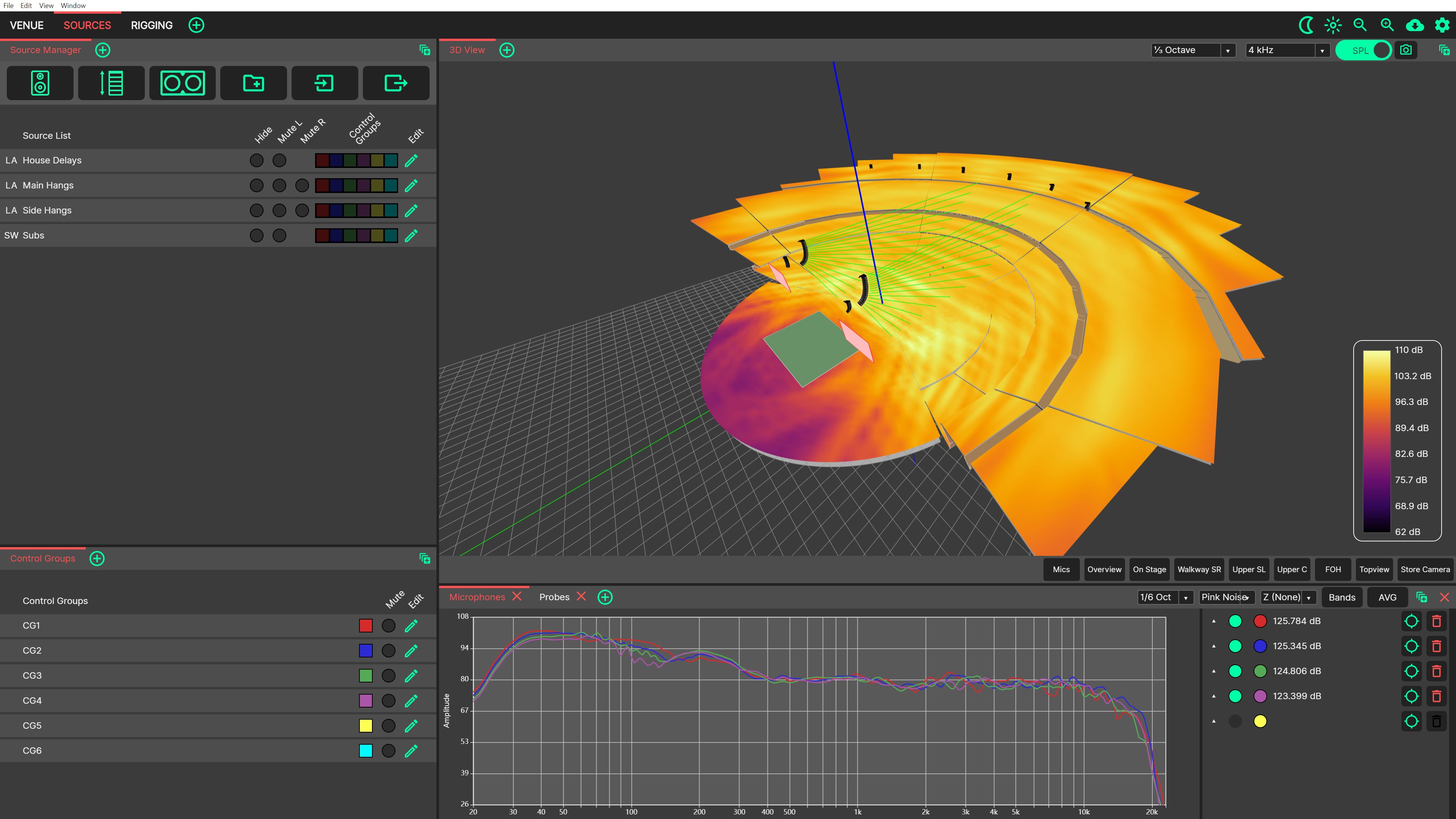Click the CG5 yellow color swatch
Image resolution: width=1456 pixels, height=819 pixels.
(x=366, y=726)
